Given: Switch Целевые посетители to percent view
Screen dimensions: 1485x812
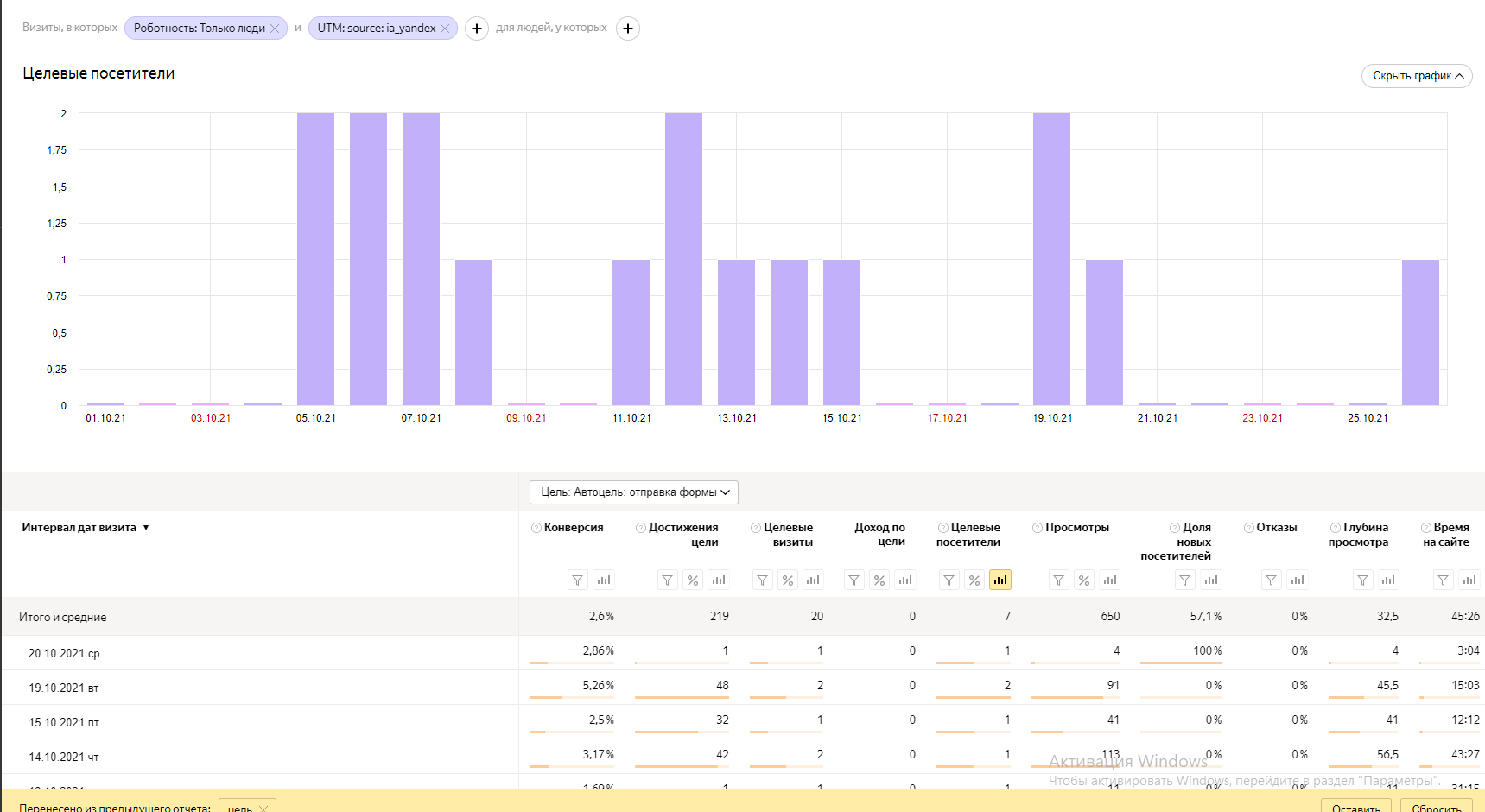Looking at the screenshot, I should (974, 580).
